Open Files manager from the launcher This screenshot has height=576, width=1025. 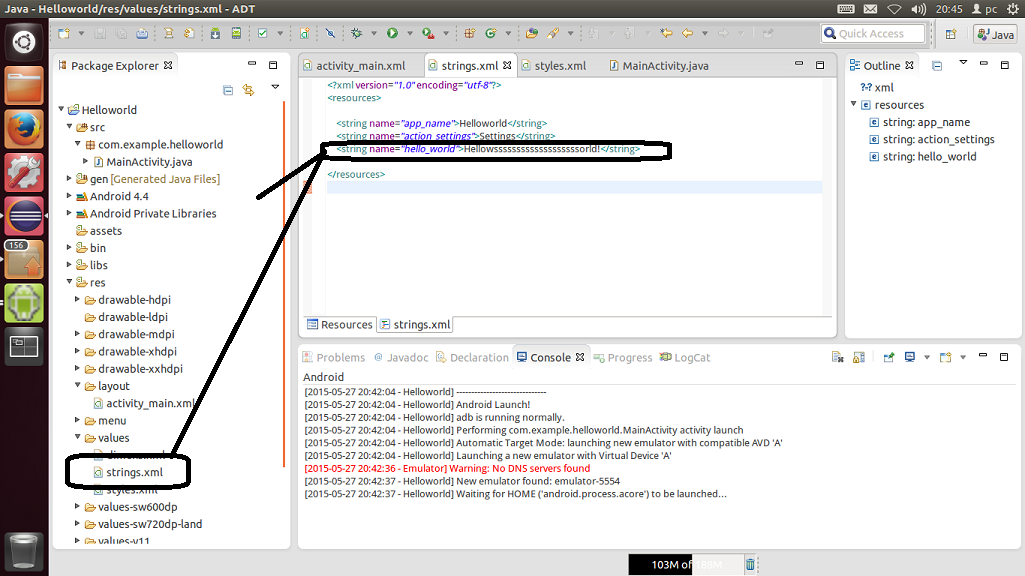(24, 85)
